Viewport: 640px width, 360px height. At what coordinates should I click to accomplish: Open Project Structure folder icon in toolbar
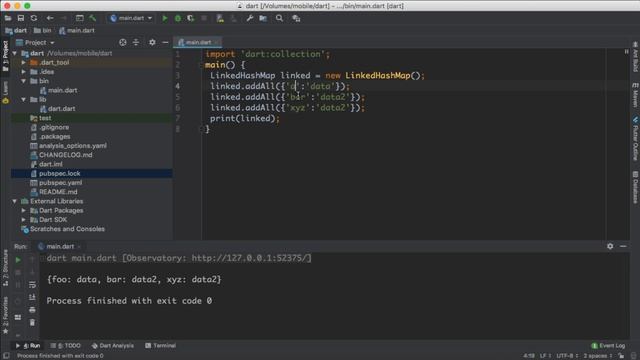[x=263, y=18]
